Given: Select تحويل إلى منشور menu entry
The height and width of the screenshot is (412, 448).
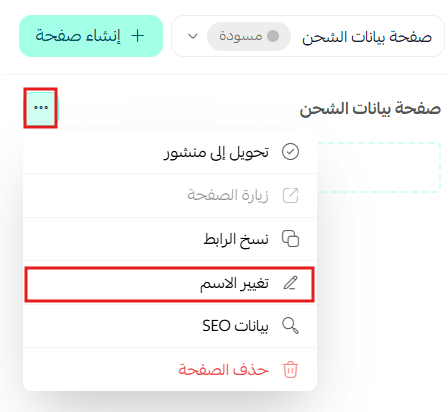Looking at the screenshot, I should (170, 152).
